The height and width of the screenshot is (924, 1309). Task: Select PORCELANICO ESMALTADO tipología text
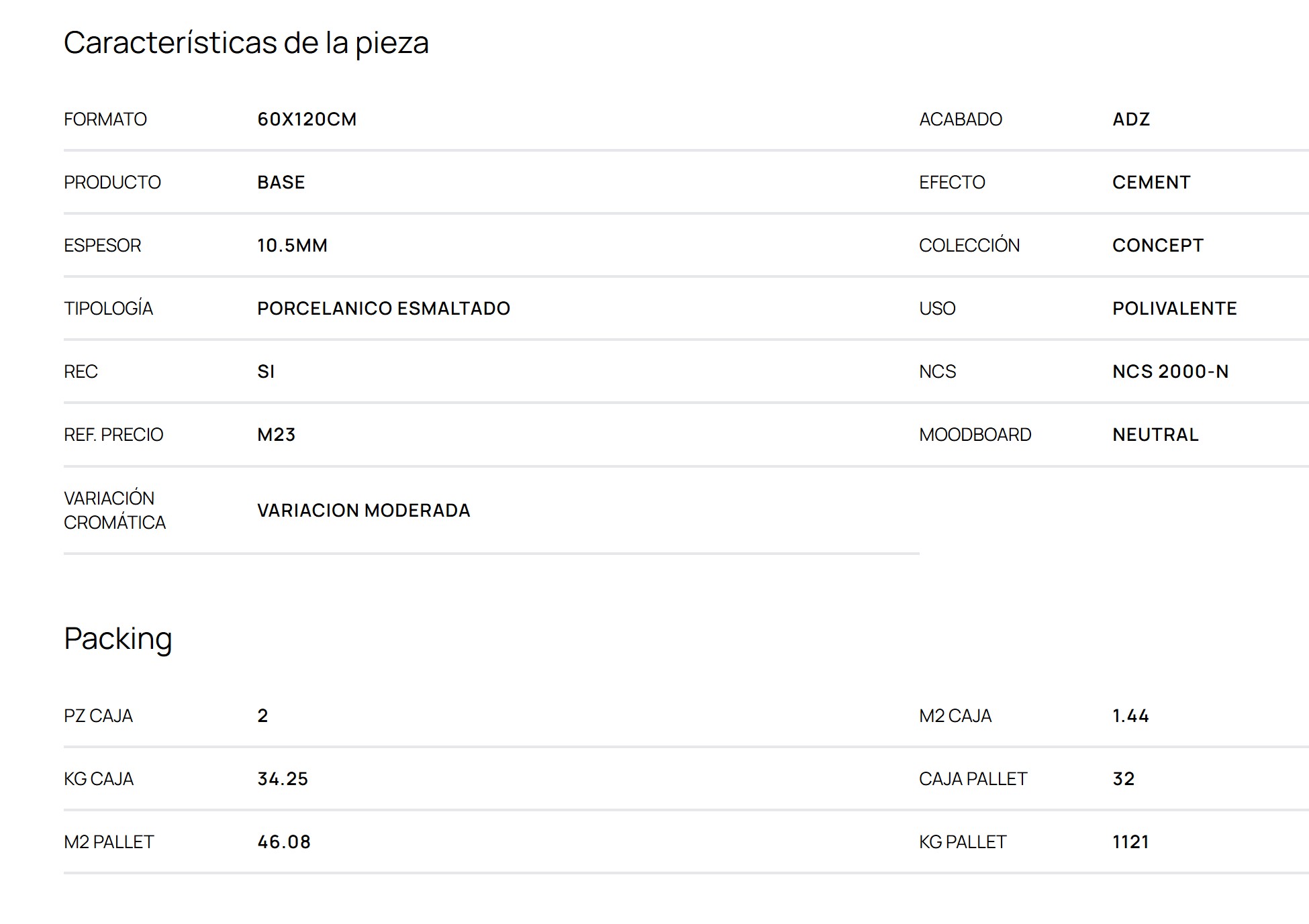click(383, 309)
